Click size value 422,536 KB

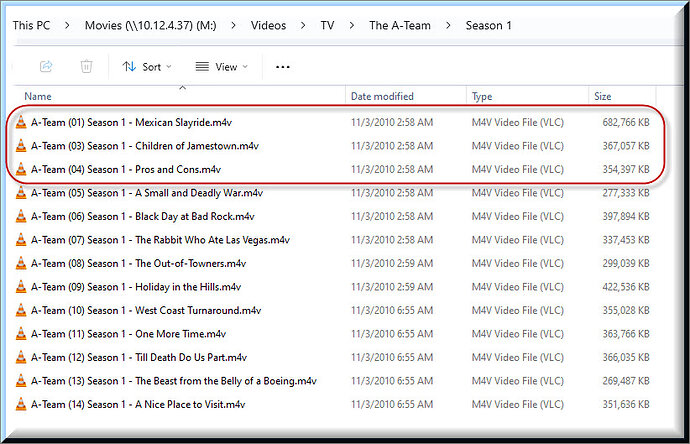click(626, 287)
